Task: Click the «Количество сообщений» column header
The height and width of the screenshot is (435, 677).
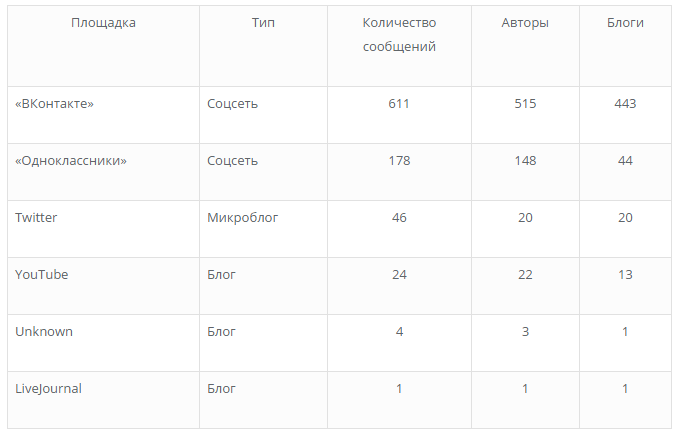Action: (x=399, y=35)
